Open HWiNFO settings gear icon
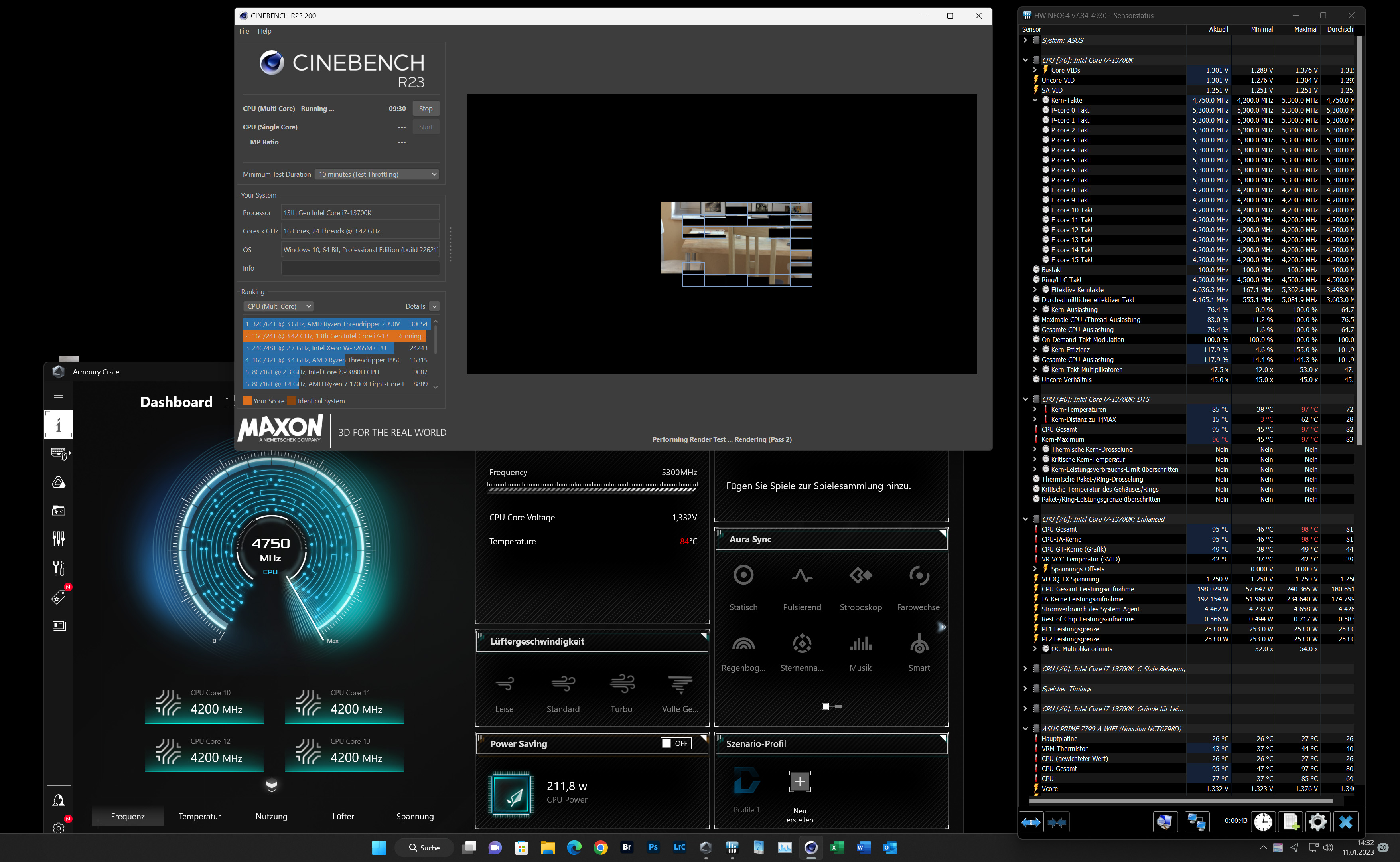The width and height of the screenshot is (1400, 862). pyautogui.click(x=1317, y=822)
